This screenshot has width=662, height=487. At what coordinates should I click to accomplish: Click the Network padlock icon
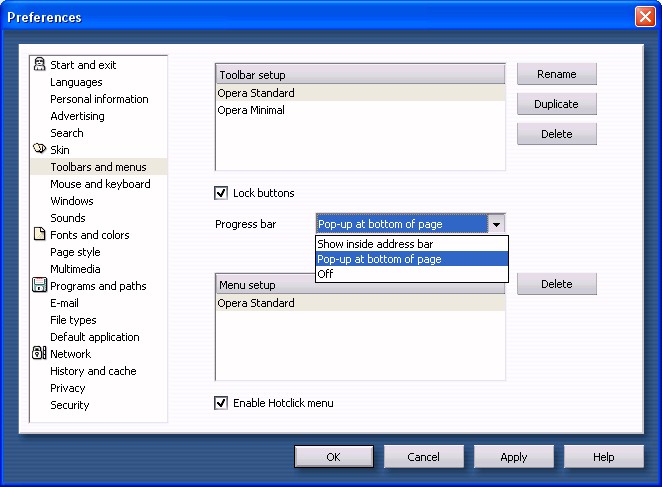coord(39,353)
